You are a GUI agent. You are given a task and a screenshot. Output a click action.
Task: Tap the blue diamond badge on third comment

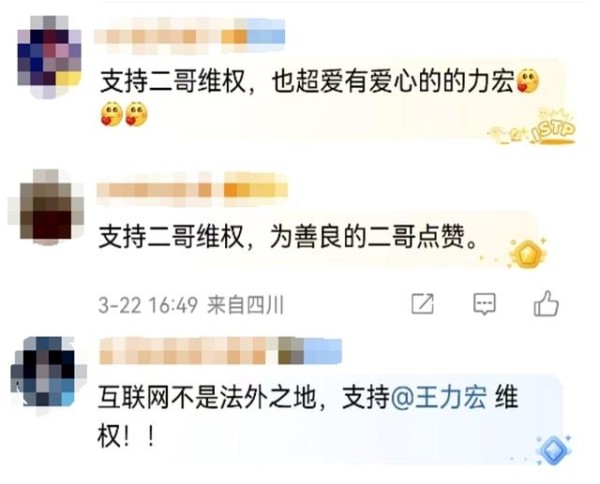[x=553, y=450]
